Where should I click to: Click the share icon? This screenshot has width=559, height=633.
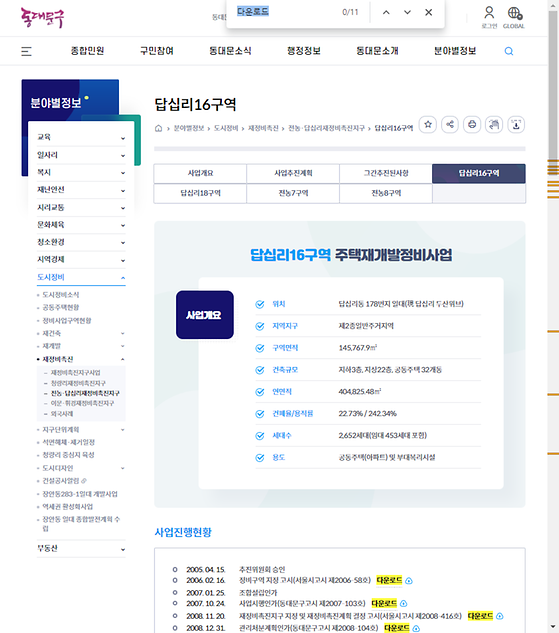click(x=450, y=124)
